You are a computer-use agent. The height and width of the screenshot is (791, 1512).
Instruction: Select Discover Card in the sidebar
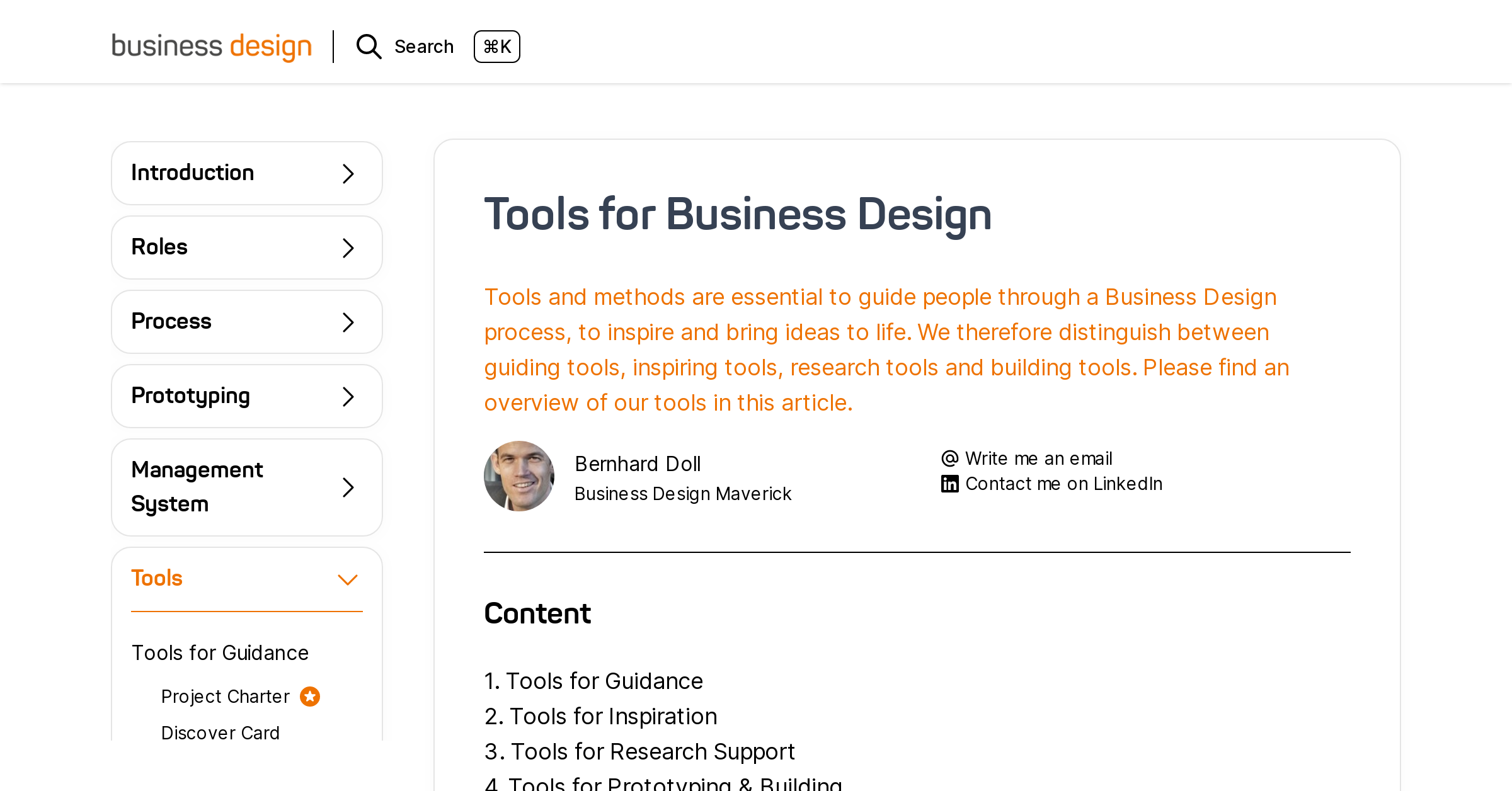[x=220, y=732]
